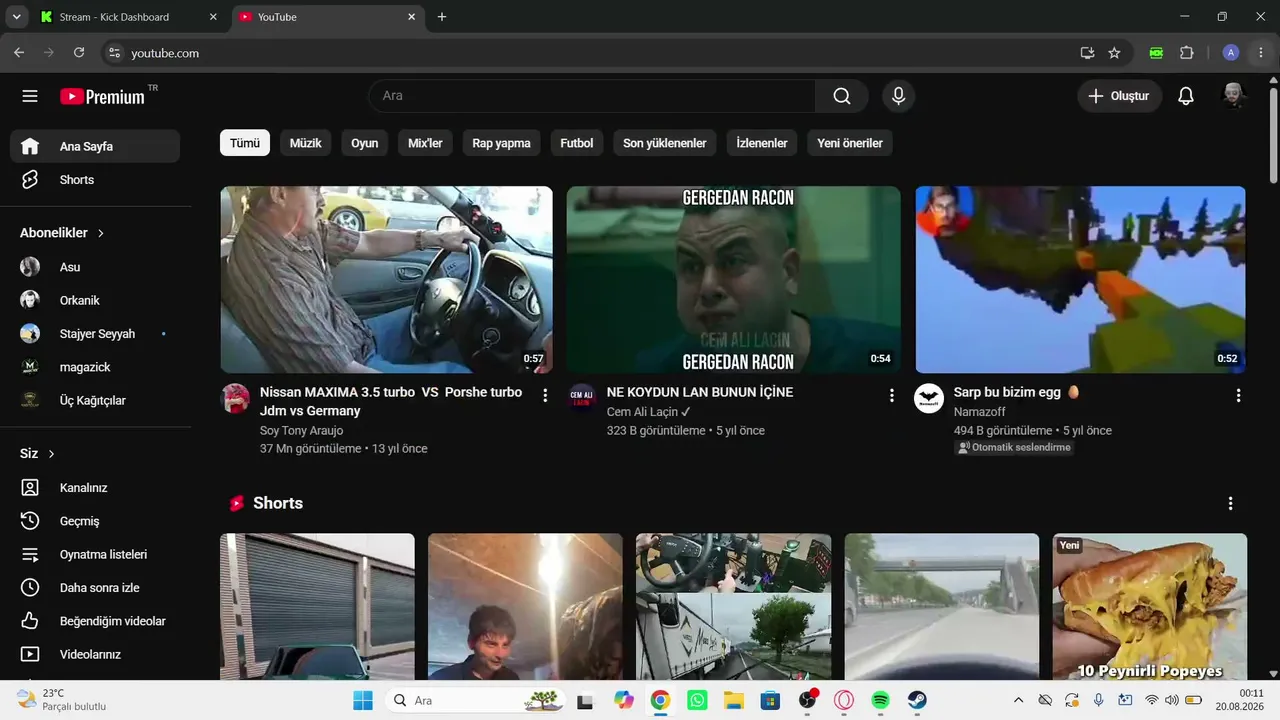Open Soy Tony Araujo channel avatar
This screenshot has width=1280, height=720.
(x=235, y=398)
